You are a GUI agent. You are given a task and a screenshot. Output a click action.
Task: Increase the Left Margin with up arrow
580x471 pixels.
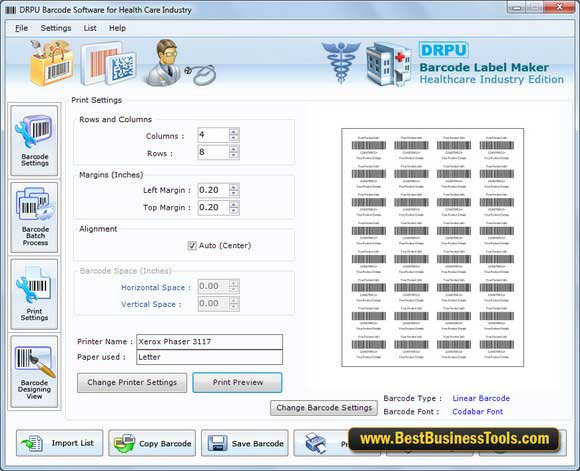[234, 187]
